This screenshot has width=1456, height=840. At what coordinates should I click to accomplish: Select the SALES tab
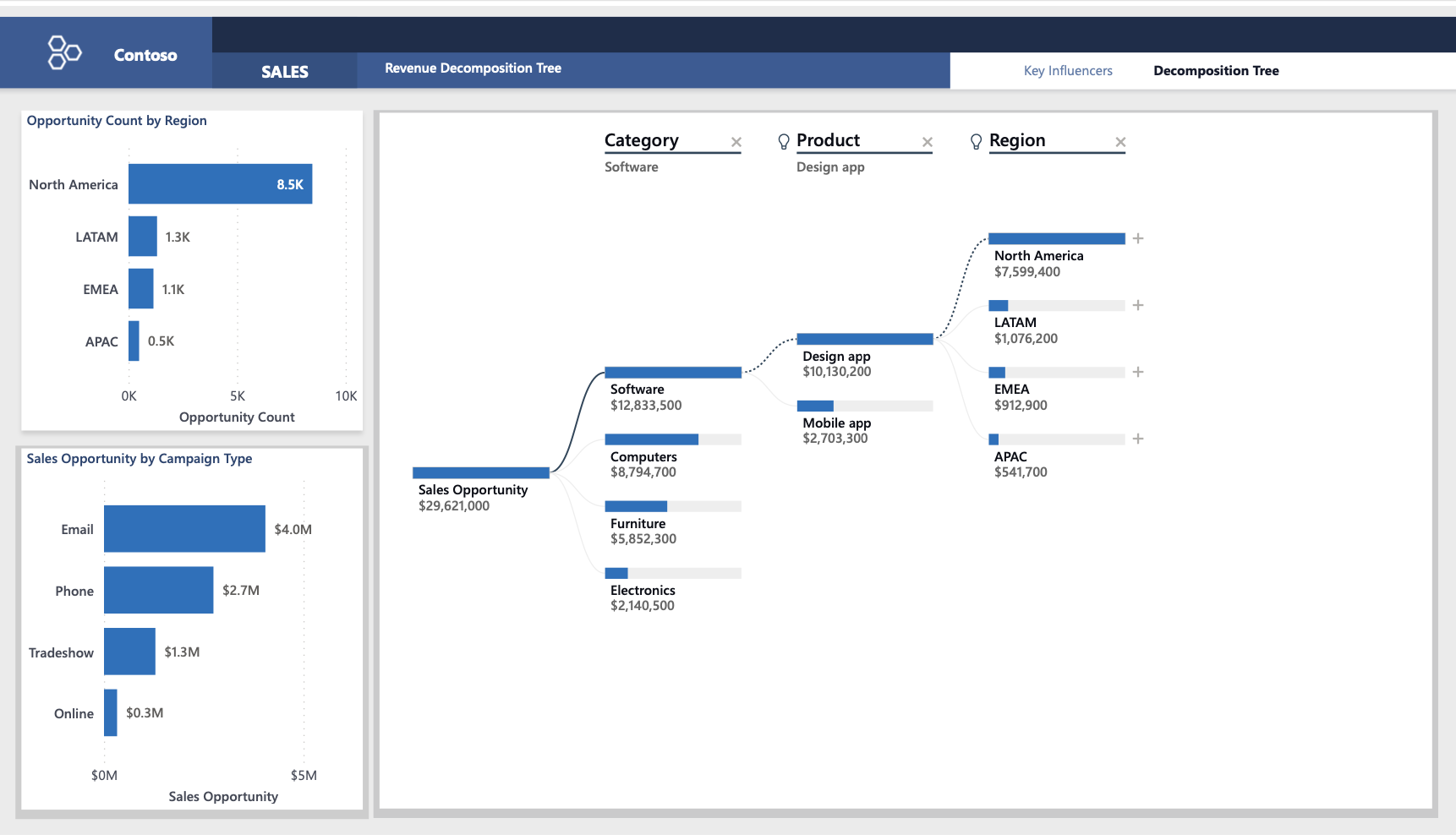284,72
